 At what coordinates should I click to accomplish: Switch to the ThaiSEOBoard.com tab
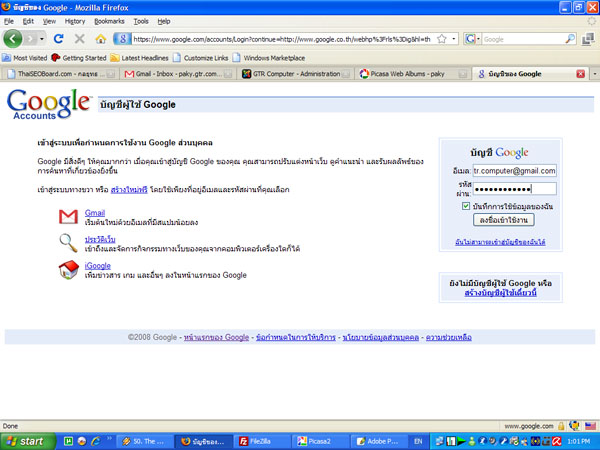click(60, 73)
